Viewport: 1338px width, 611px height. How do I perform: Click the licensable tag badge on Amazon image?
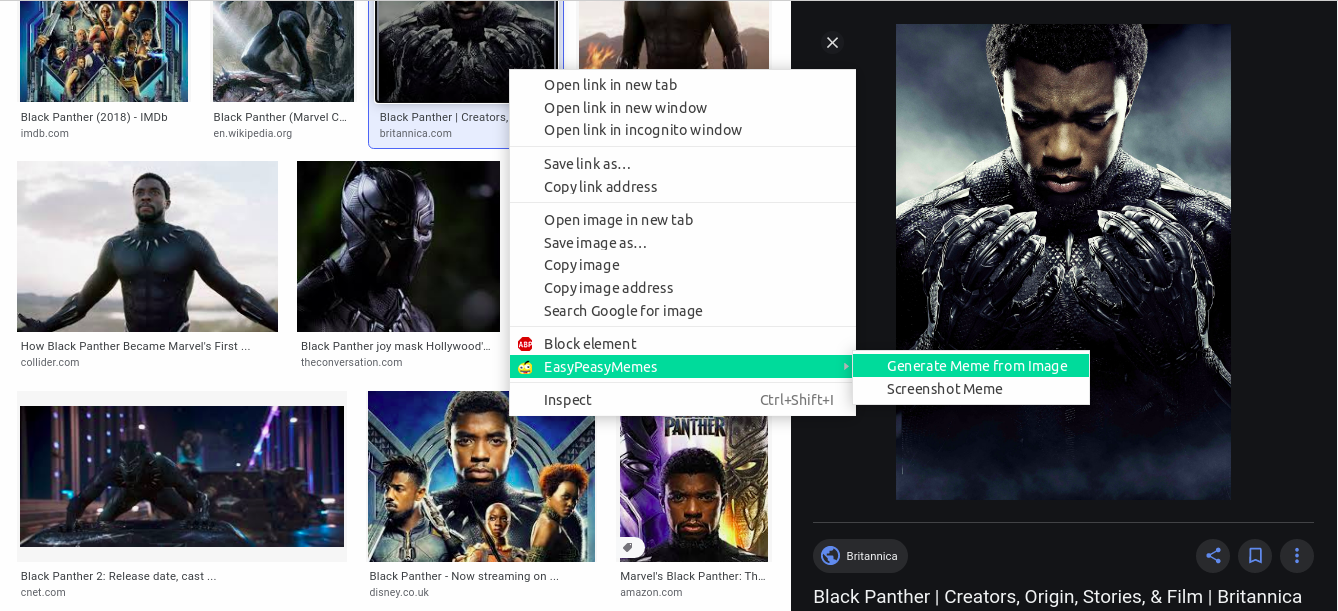click(x=631, y=547)
